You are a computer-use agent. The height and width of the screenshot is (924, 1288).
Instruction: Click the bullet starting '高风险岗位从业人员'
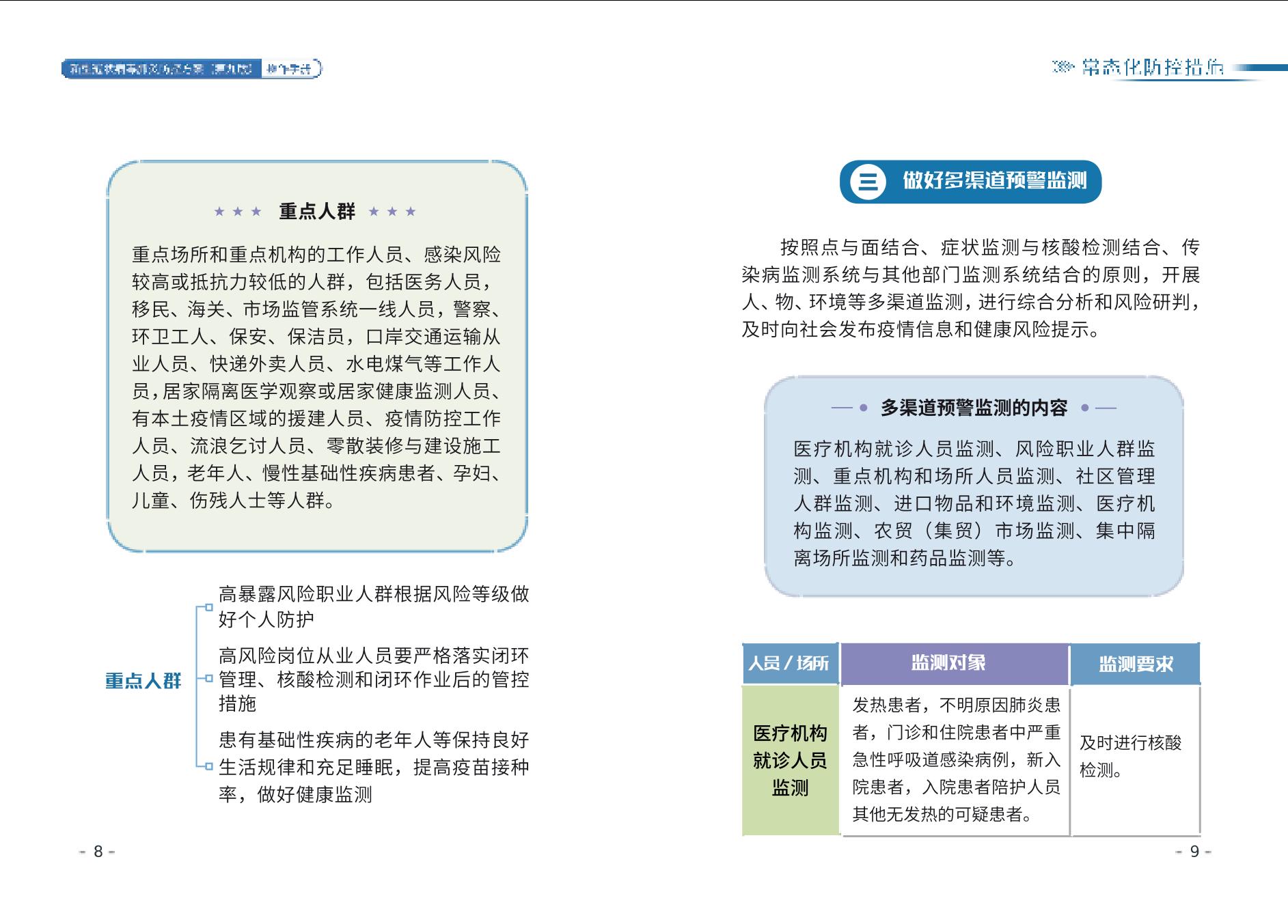374,680
